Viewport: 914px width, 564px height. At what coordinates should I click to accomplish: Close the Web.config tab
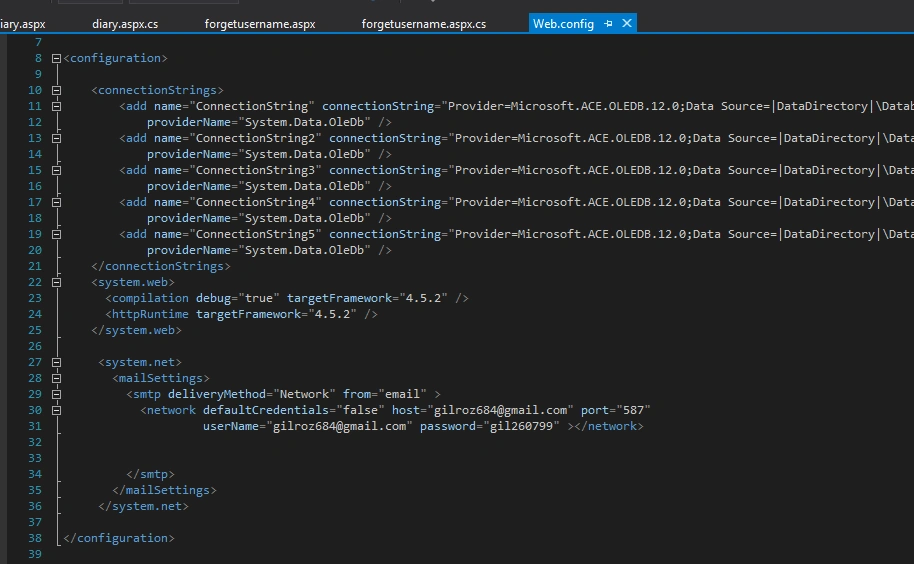point(627,23)
